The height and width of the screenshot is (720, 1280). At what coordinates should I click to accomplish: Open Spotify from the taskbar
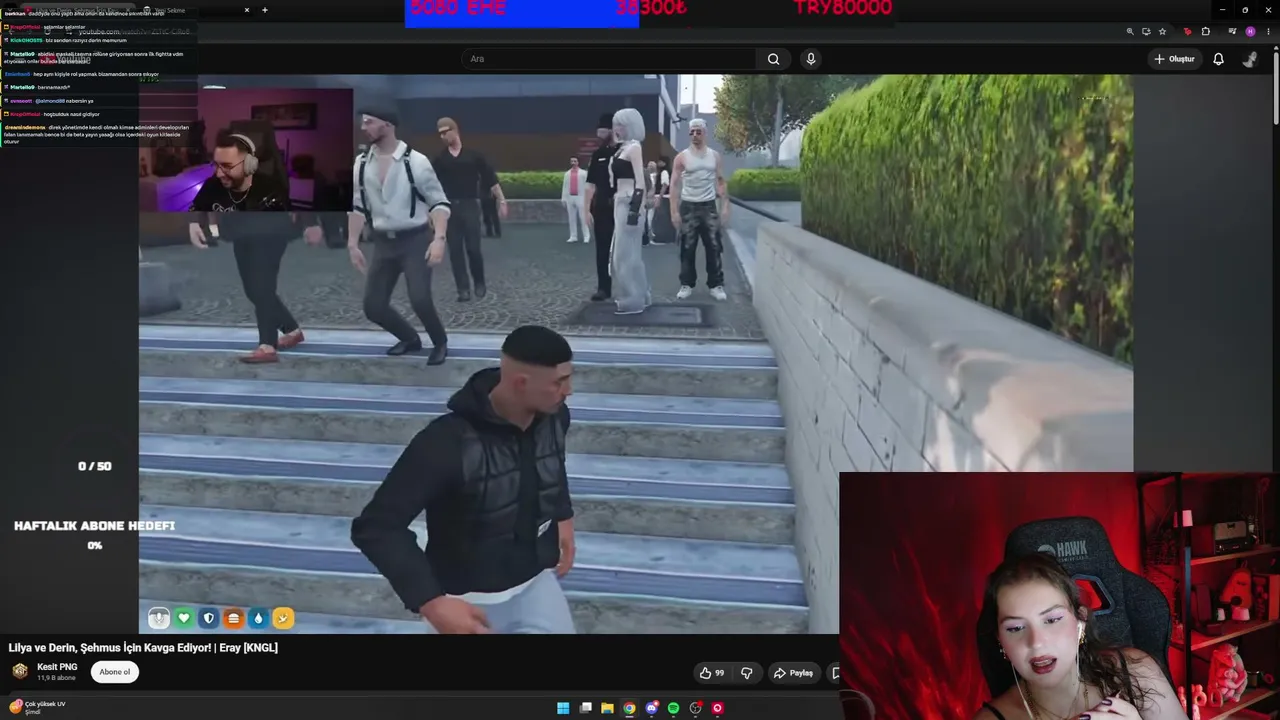(x=673, y=708)
